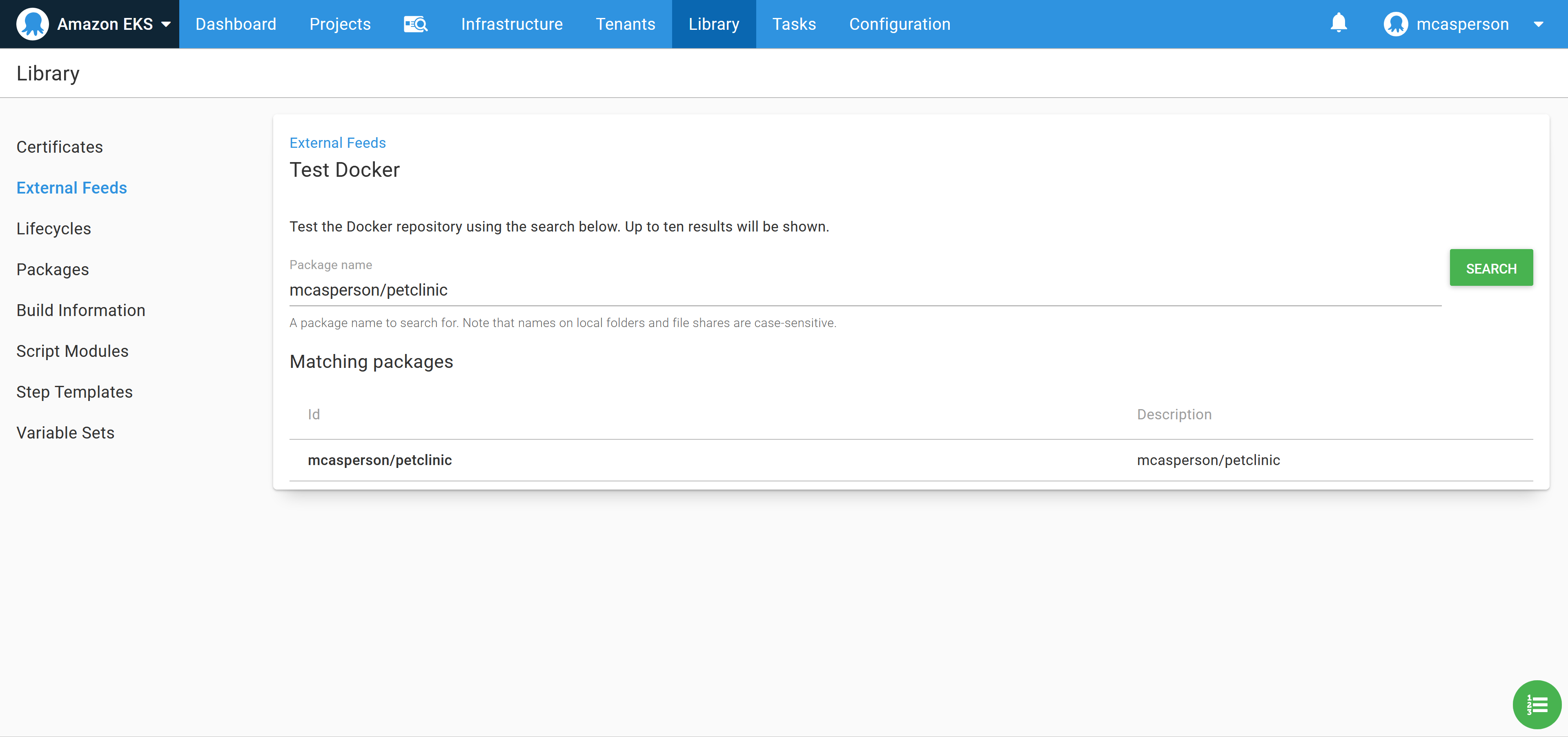Select the mcasperson/petclinic result row
The height and width of the screenshot is (737, 1568).
click(x=381, y=460)
